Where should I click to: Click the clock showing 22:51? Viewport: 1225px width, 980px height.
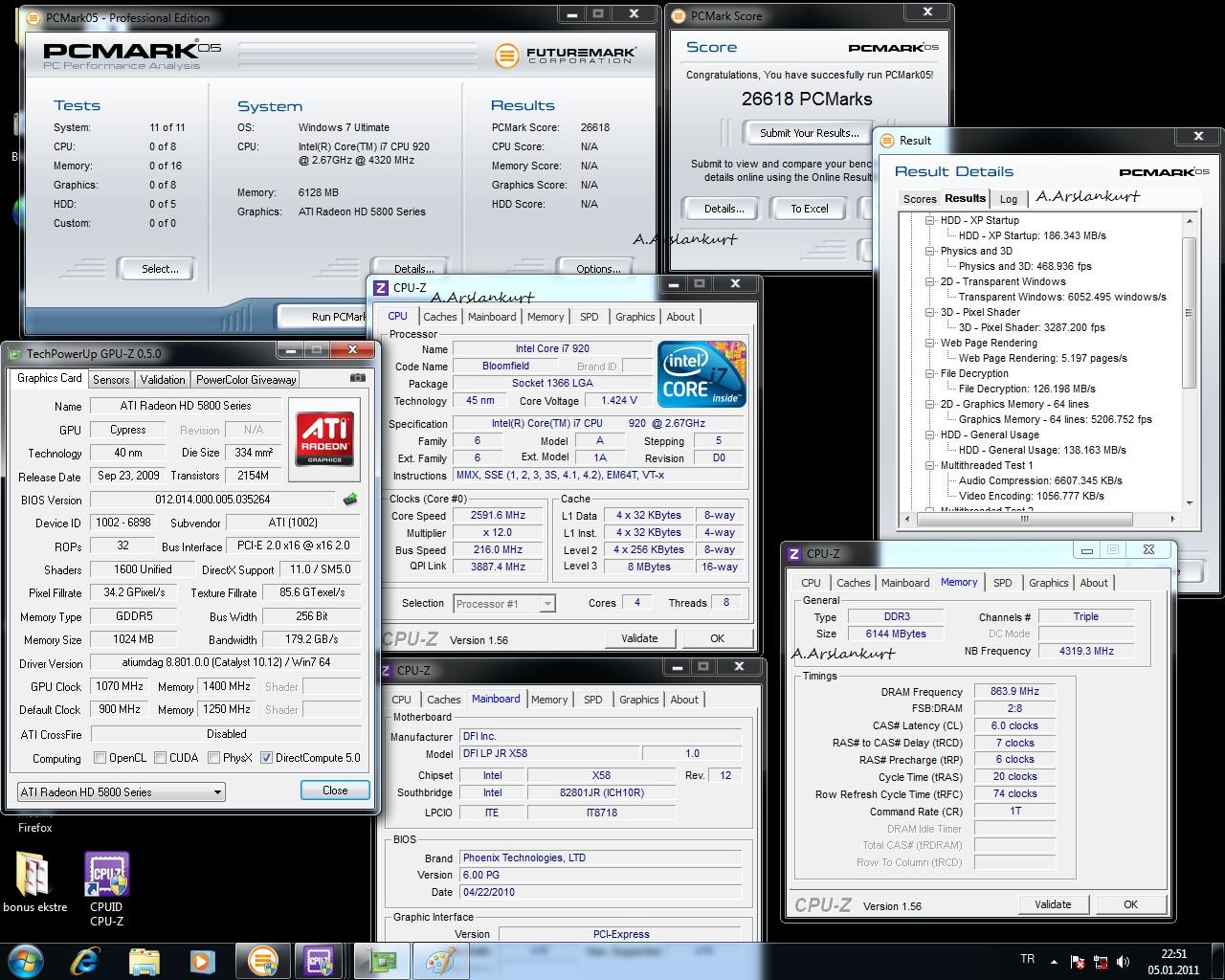click(x=1173, y=953)
